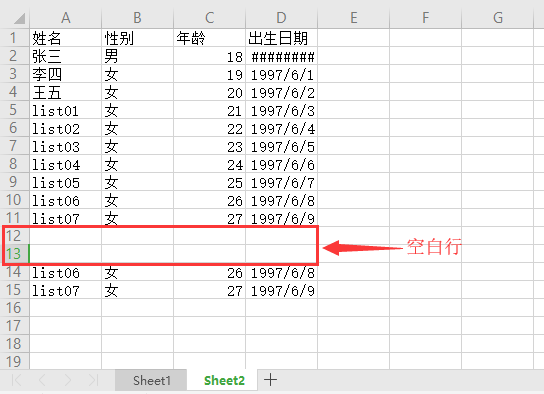Select the cell with 1997/6/3

(x=281, y=110)
